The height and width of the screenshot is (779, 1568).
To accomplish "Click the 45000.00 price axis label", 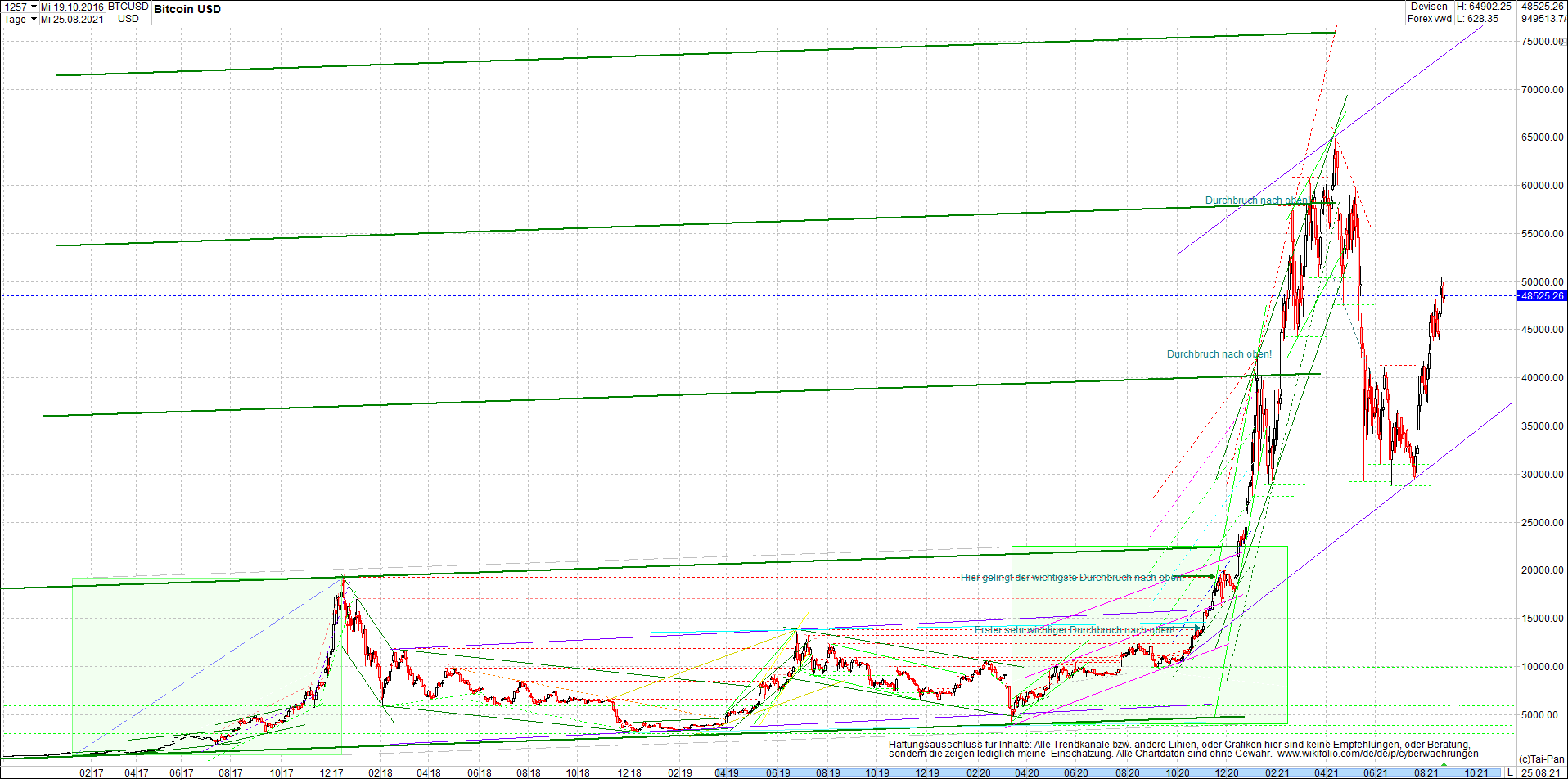I will (x=1543, y=330).
